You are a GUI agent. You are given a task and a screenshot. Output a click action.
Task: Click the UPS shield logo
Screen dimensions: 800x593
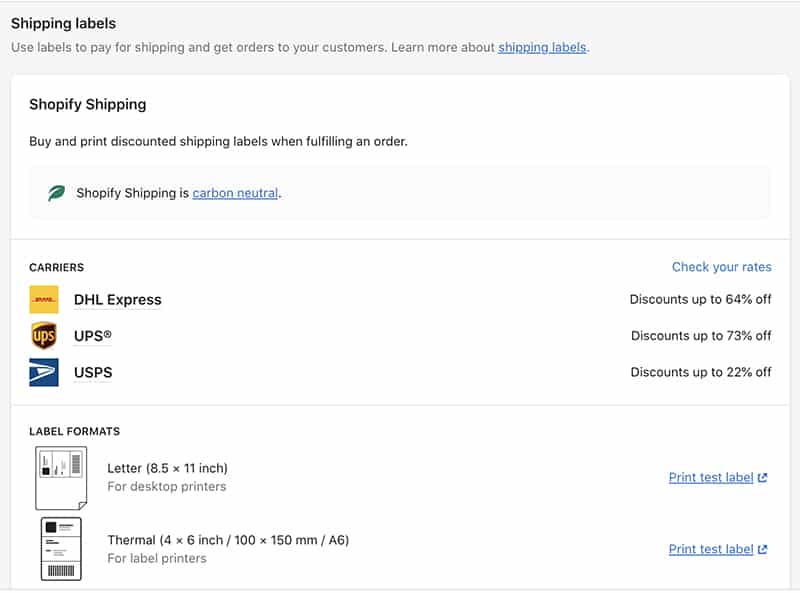[44, 336]
